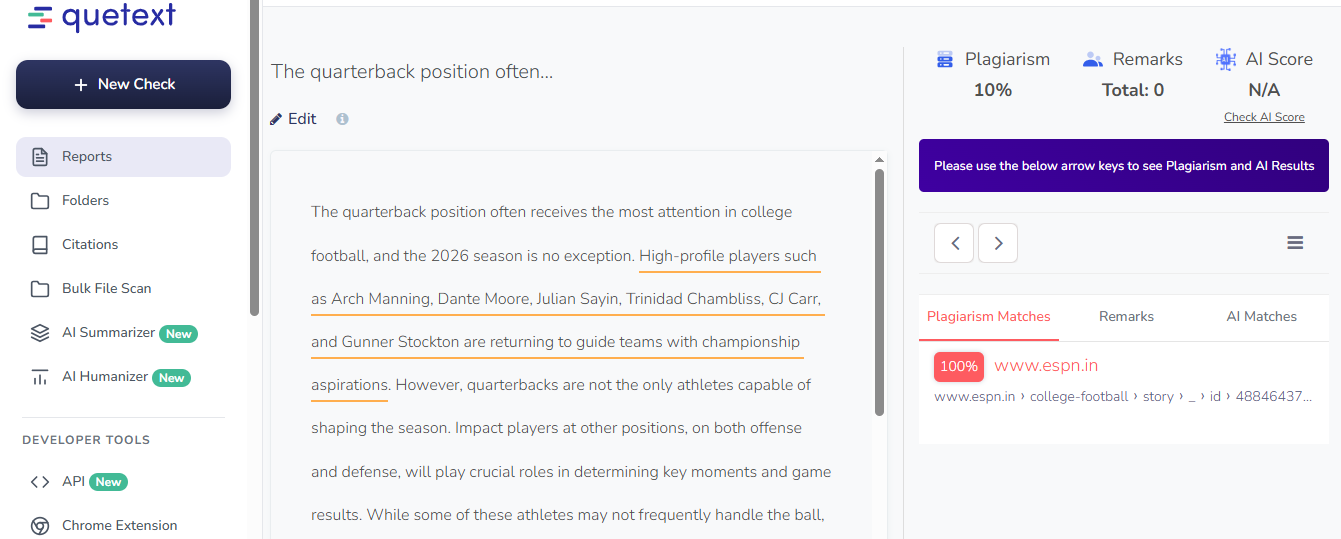Viewport: 1341px width, 539px height.
Task: Go to next result with right arrow
Action: pos(998,243)
